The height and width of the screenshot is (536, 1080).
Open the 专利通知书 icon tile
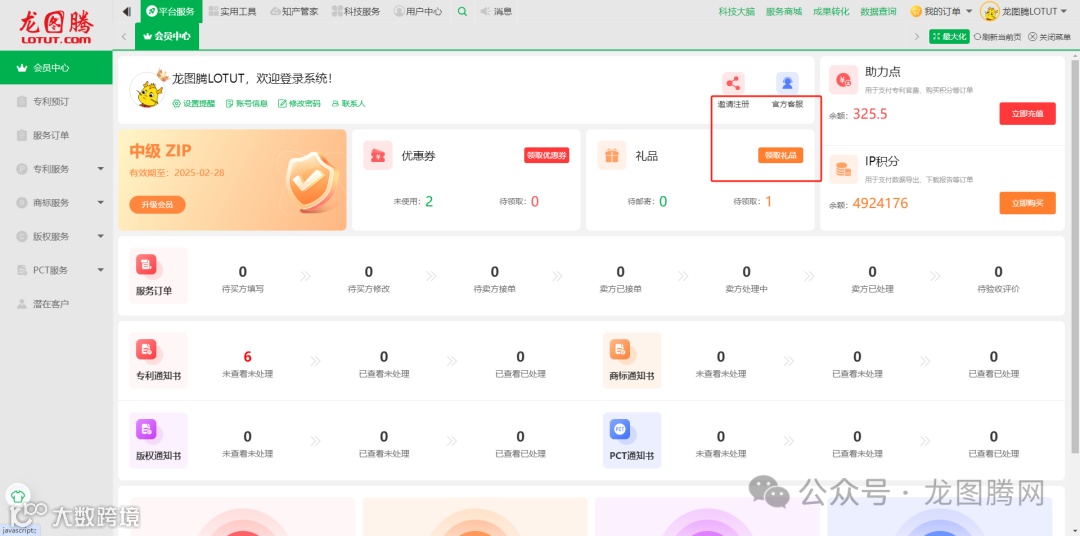coord(158,360)
